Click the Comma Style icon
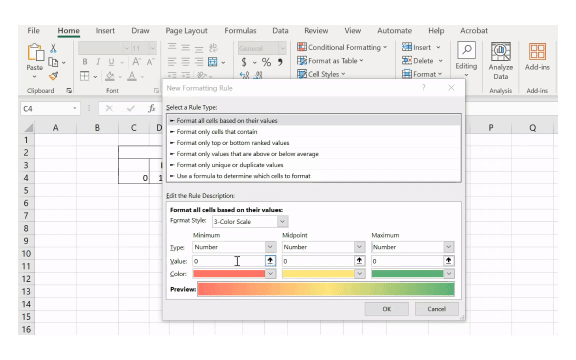The height and width of the screenshot is (360, 576). 280,62
